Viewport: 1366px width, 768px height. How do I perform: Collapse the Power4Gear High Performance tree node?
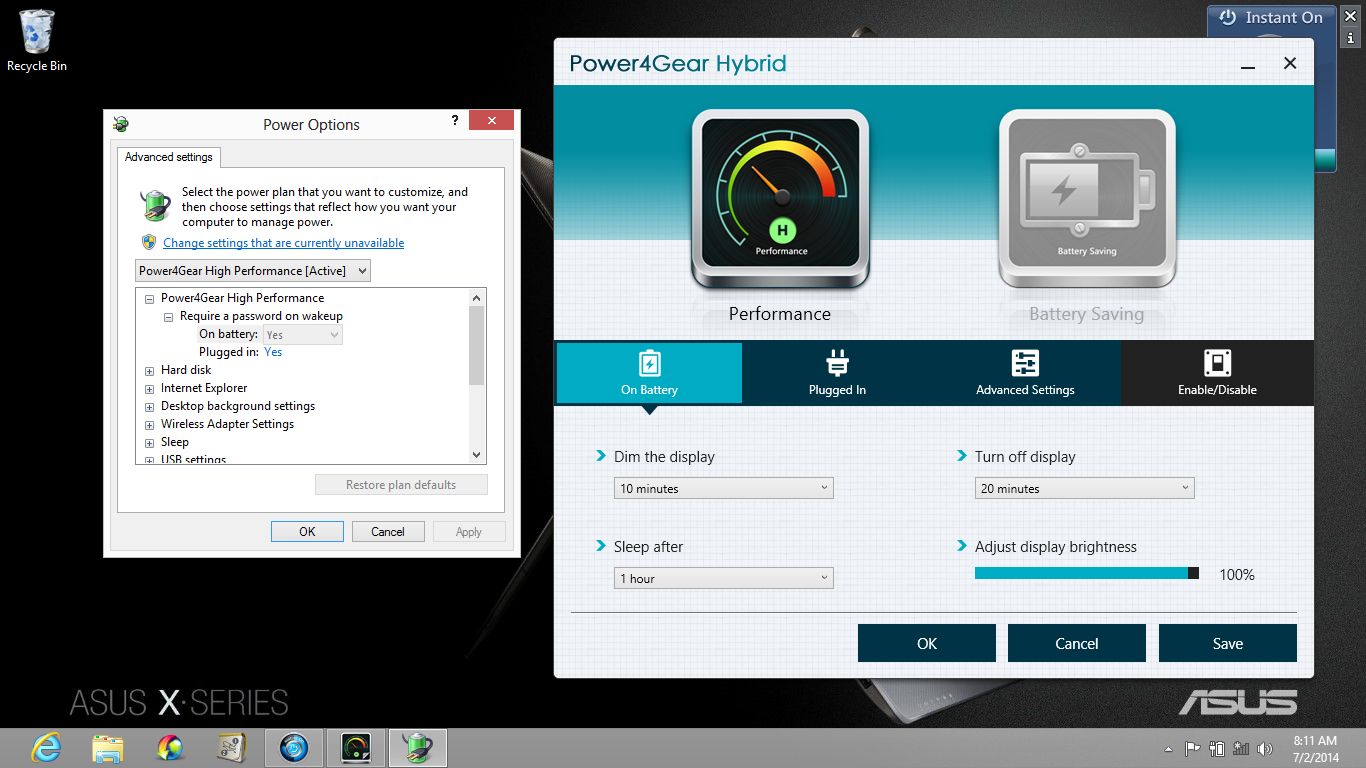150,298
